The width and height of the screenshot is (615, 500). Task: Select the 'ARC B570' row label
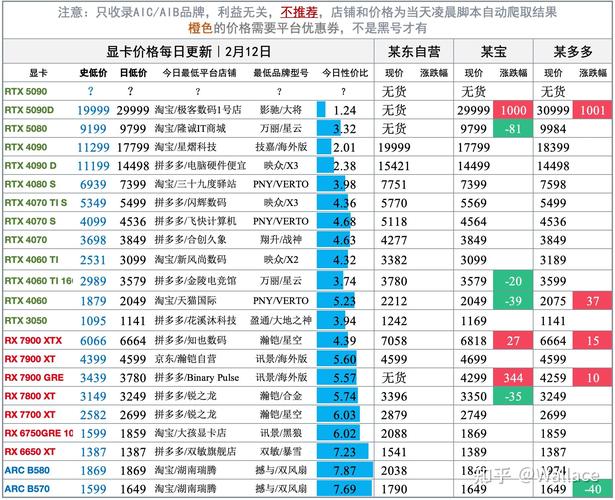[x=27, y=489]
